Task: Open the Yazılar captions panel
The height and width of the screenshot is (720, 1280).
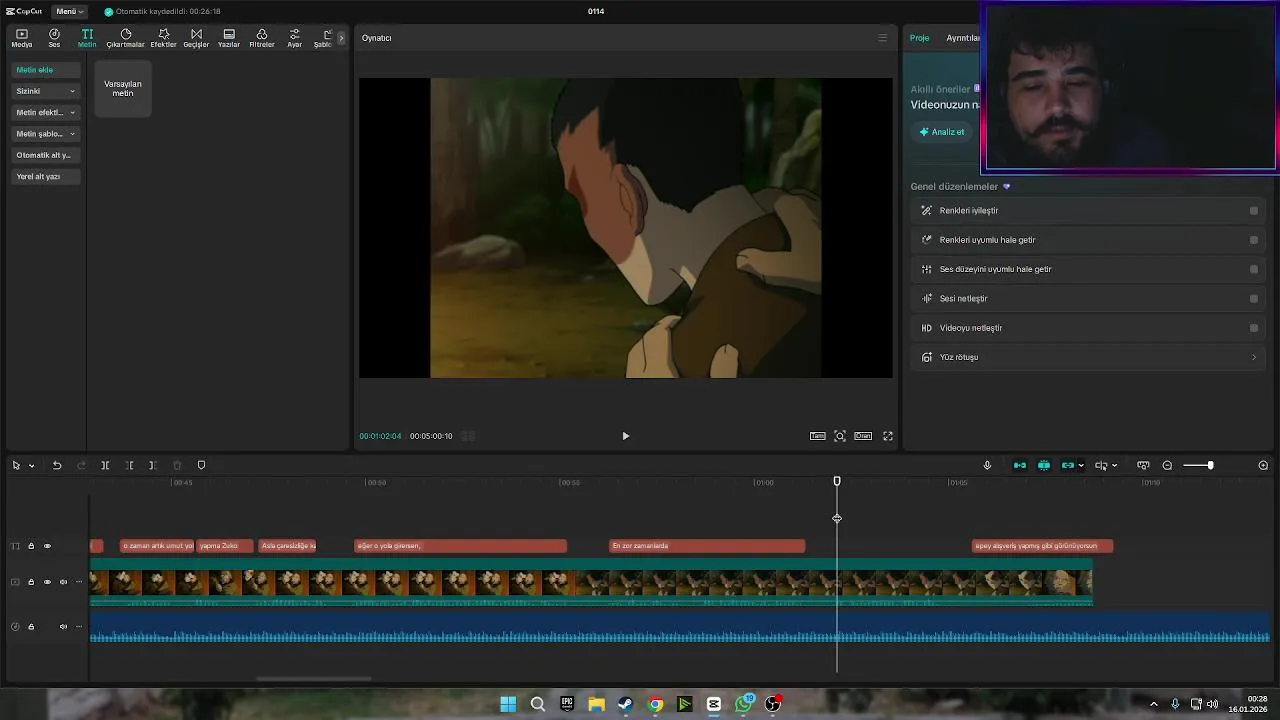Action: (229, 38)
